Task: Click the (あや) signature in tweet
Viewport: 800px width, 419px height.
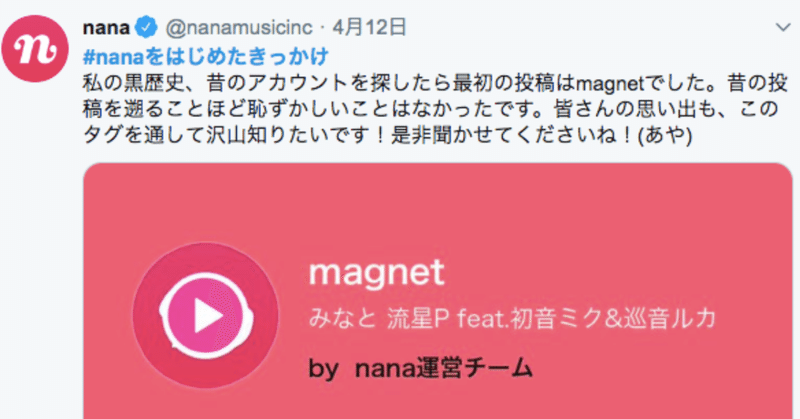Action: coord(665,136)
